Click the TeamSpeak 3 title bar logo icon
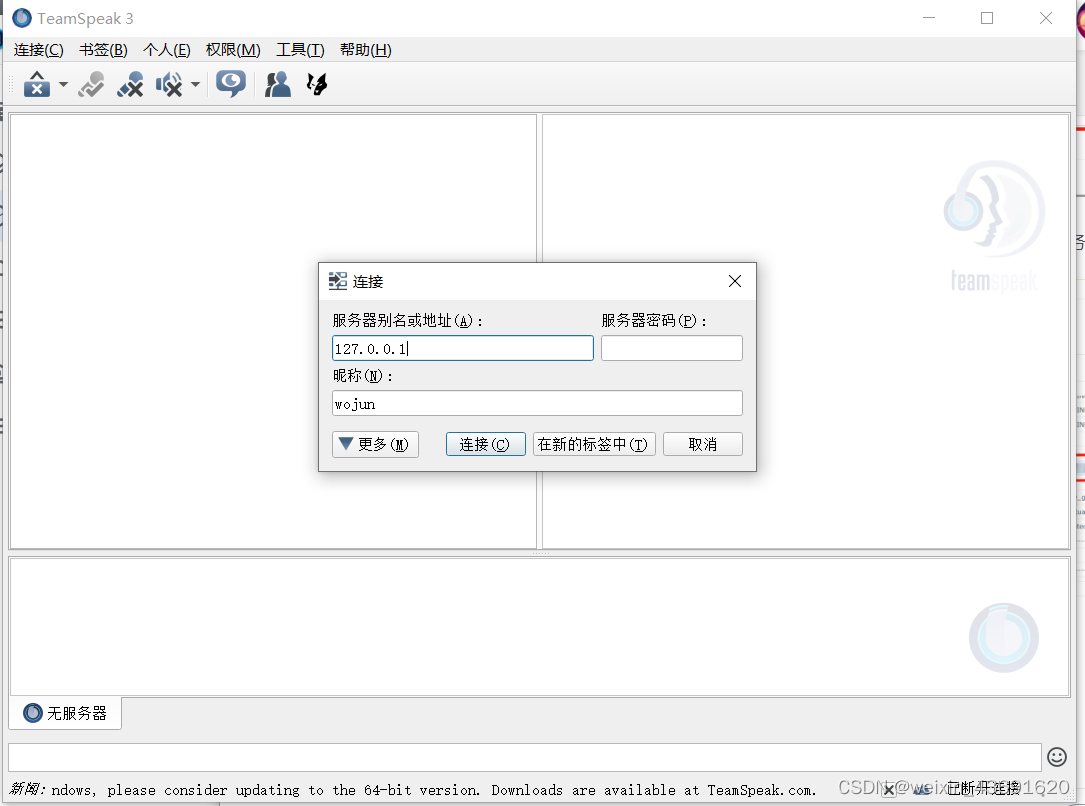Viewport: 1085px width, 806px height. coord(22,18)
